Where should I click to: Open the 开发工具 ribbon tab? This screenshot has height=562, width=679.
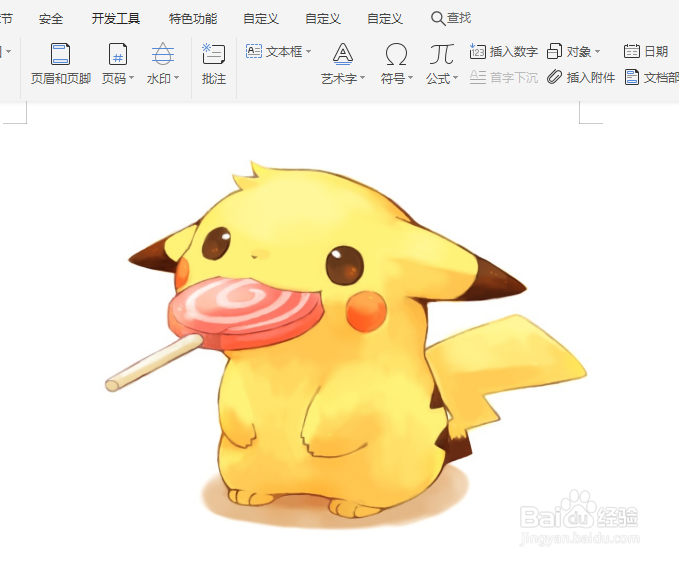click(x=116, y=19)
